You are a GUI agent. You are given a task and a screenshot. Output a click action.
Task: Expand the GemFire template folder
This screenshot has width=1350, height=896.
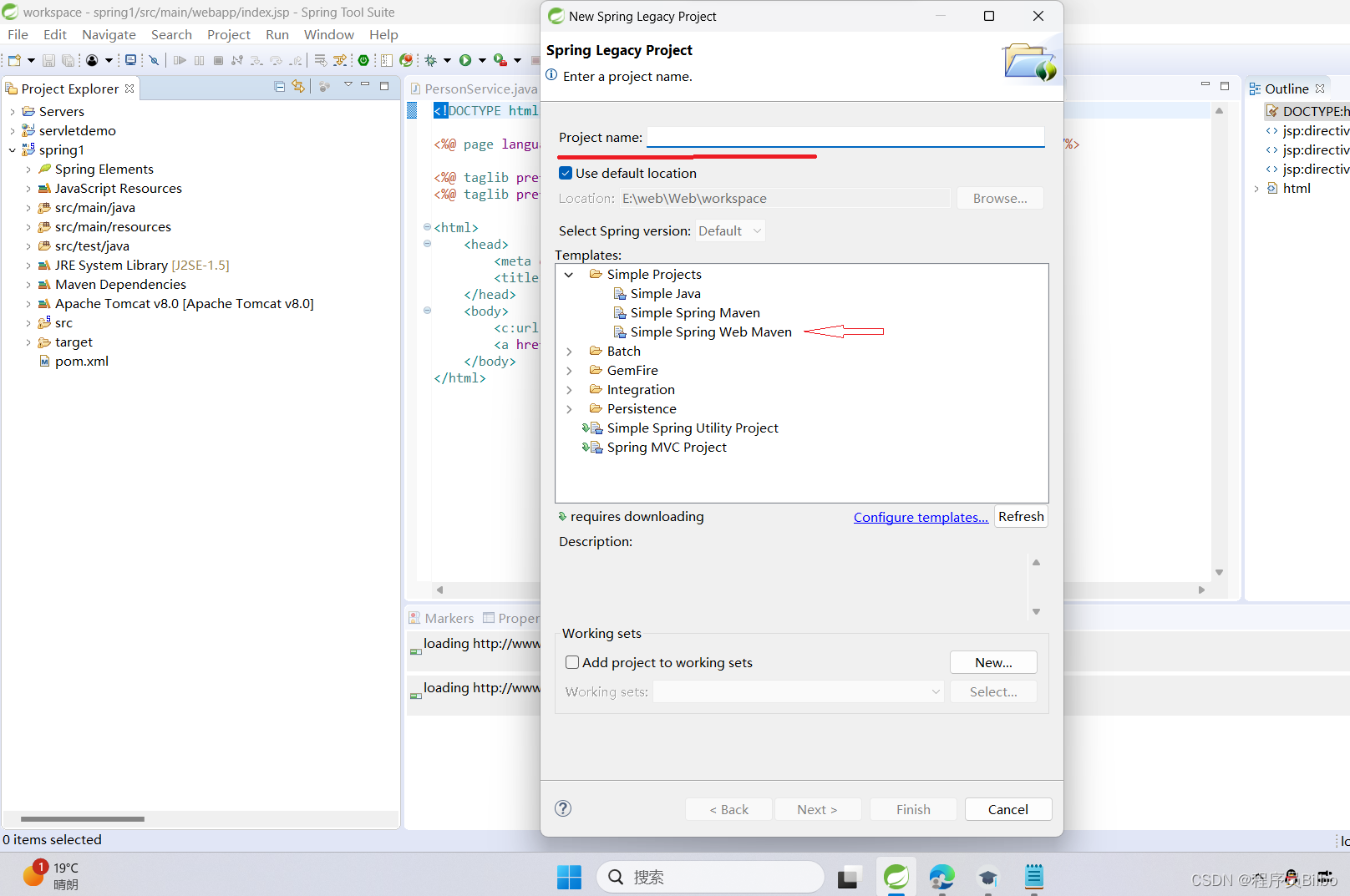[x=569, y=371]
